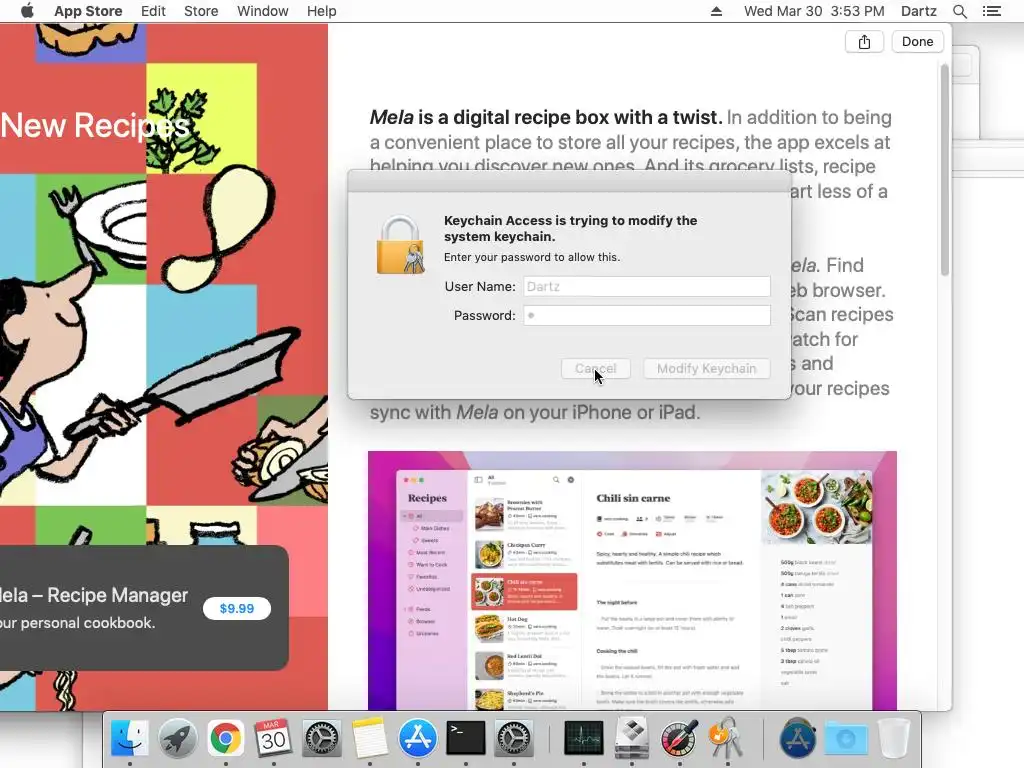Image resolution: width=1024 pixels, height=768 pixels.
Task: Open the Trash in the dock
Action: [x=893, y=738]
